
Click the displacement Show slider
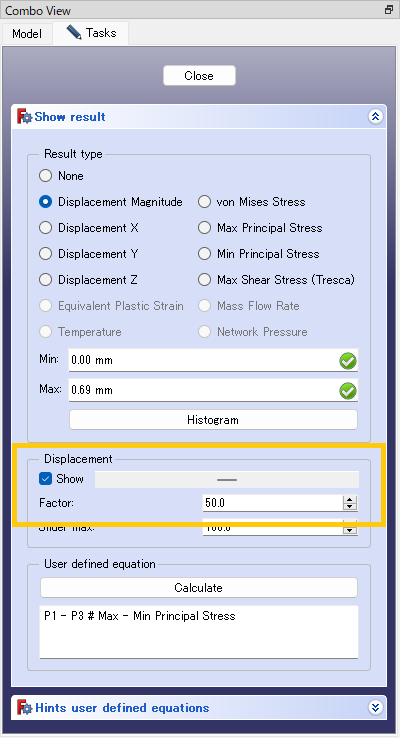coord(227,480)
